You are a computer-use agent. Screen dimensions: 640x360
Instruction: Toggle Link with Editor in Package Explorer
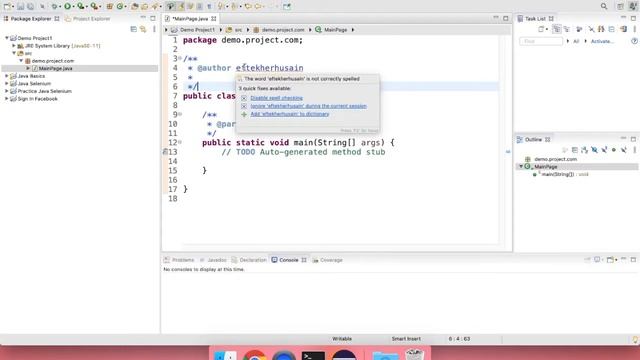point(143,29)
